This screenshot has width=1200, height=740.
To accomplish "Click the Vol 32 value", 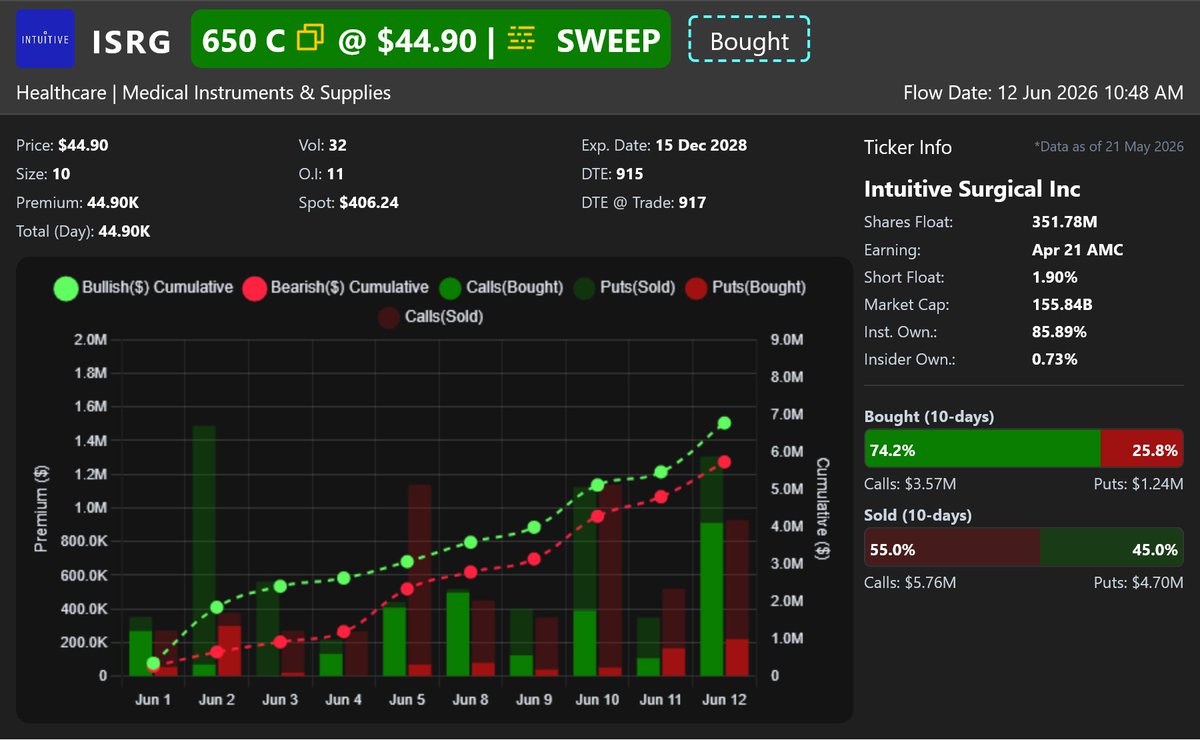I will [x=337, y=145].
